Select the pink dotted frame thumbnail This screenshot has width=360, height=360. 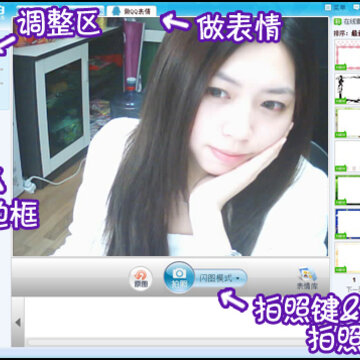tap(347, 55)
